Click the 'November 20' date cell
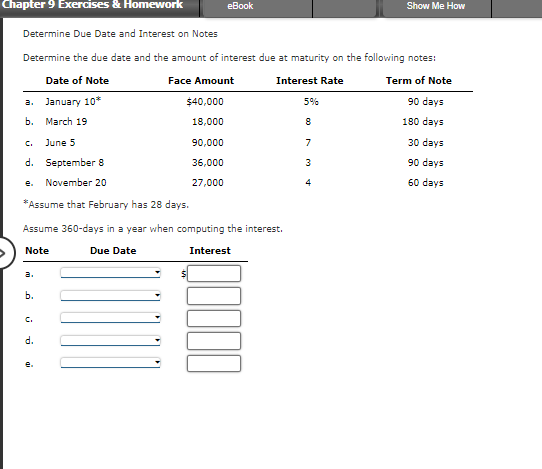542x469 pixels. [76, 182]
